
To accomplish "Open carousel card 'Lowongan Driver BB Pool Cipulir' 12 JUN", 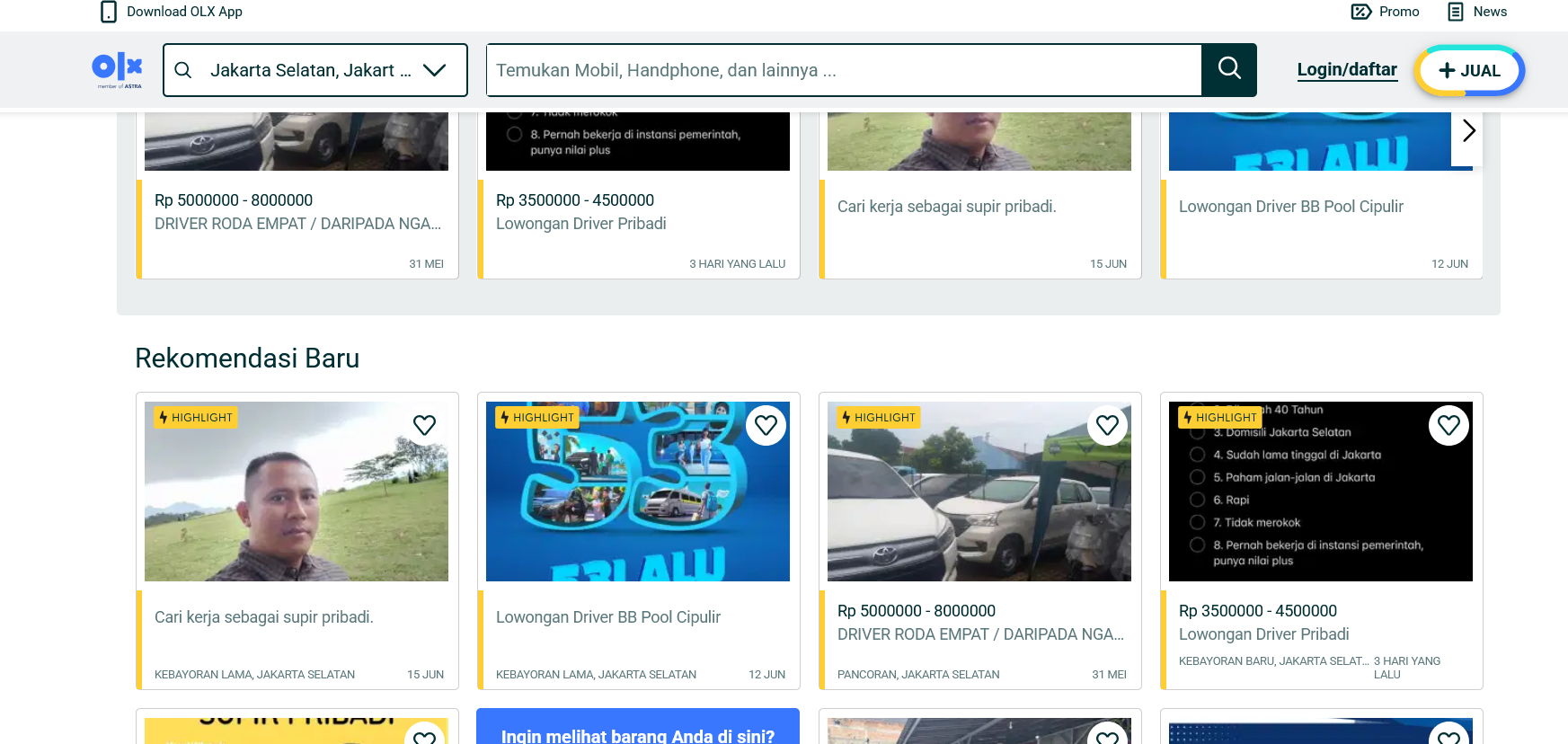I will [x=1322, y=196].
